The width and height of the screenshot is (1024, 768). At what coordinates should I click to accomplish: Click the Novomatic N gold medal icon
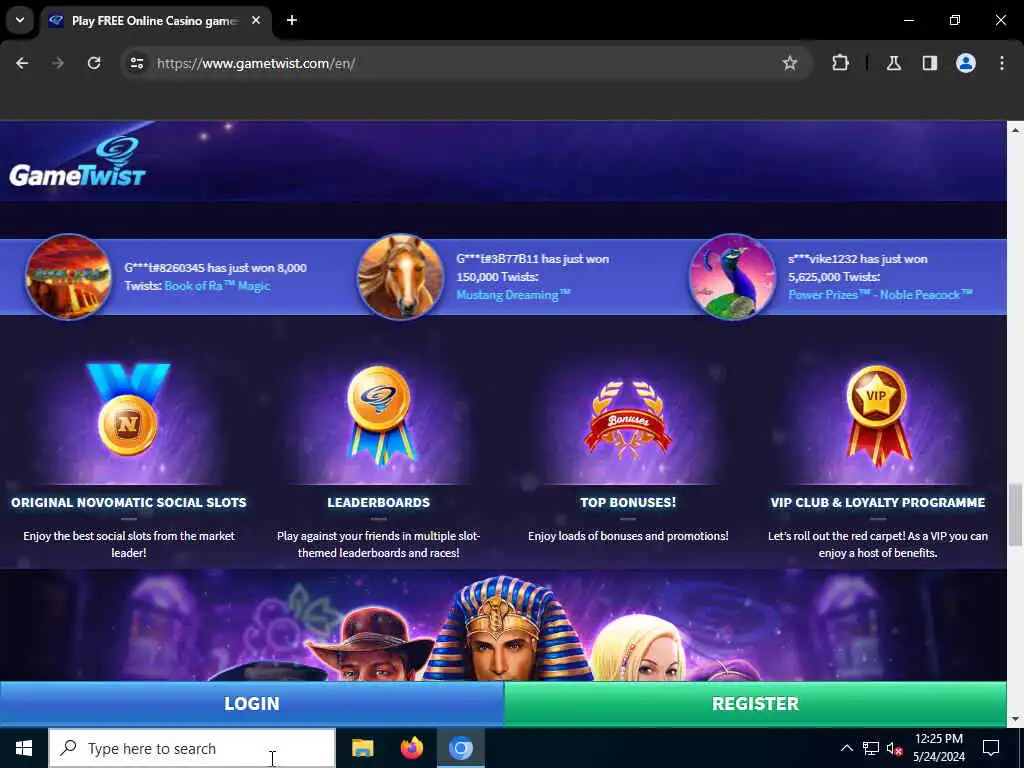point(128,409)
